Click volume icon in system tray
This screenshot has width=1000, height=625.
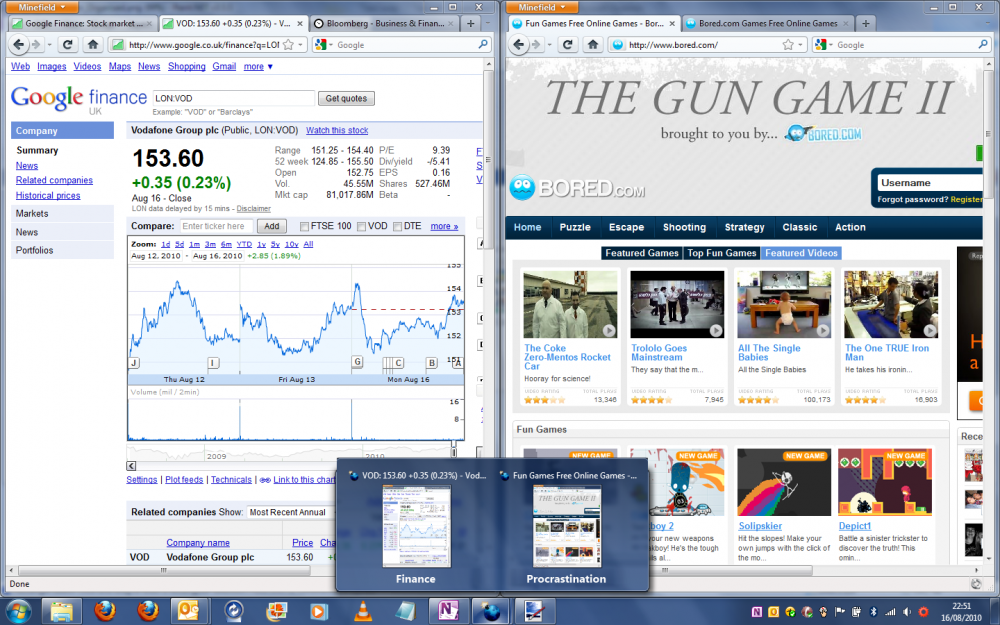(907, 612)
